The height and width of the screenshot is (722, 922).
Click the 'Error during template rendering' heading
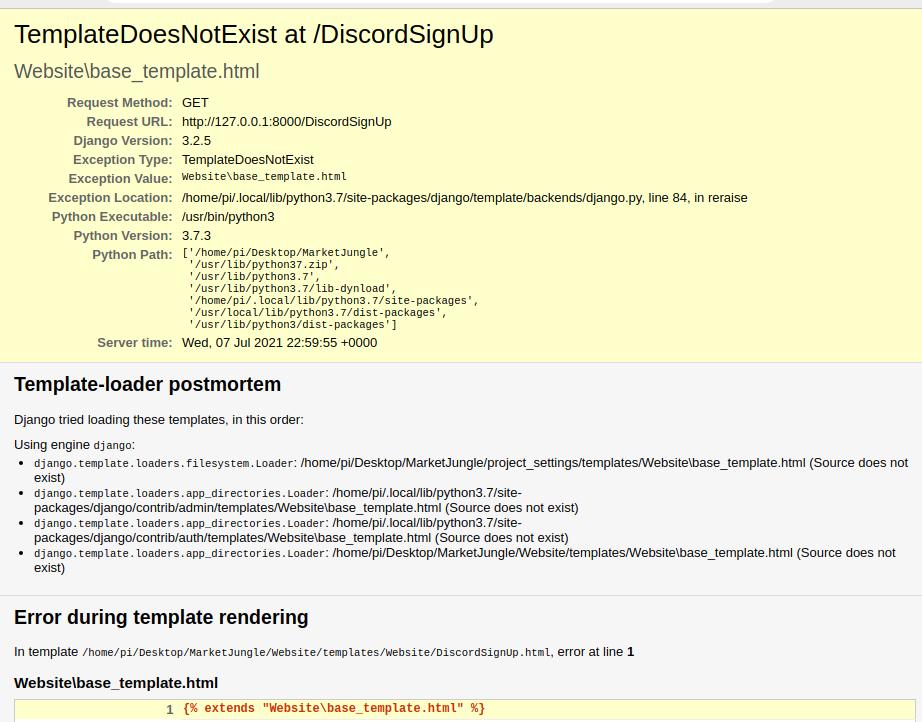point(161,617)
